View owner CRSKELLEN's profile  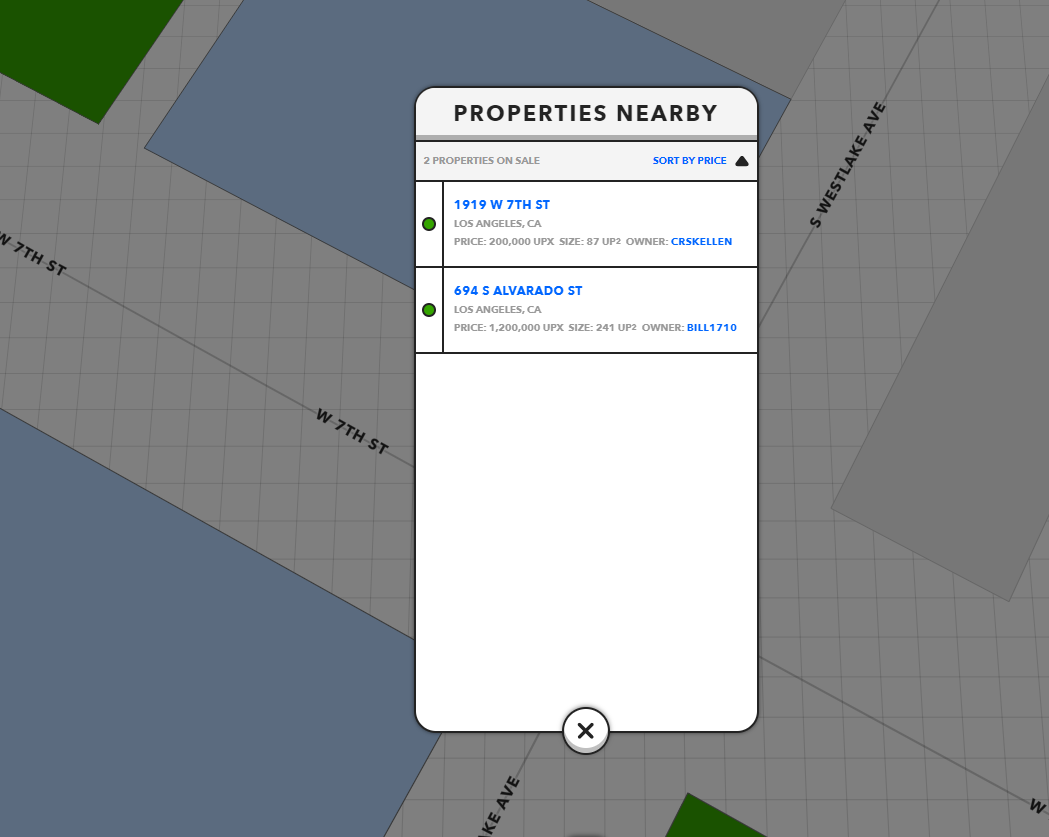point(701,242)
